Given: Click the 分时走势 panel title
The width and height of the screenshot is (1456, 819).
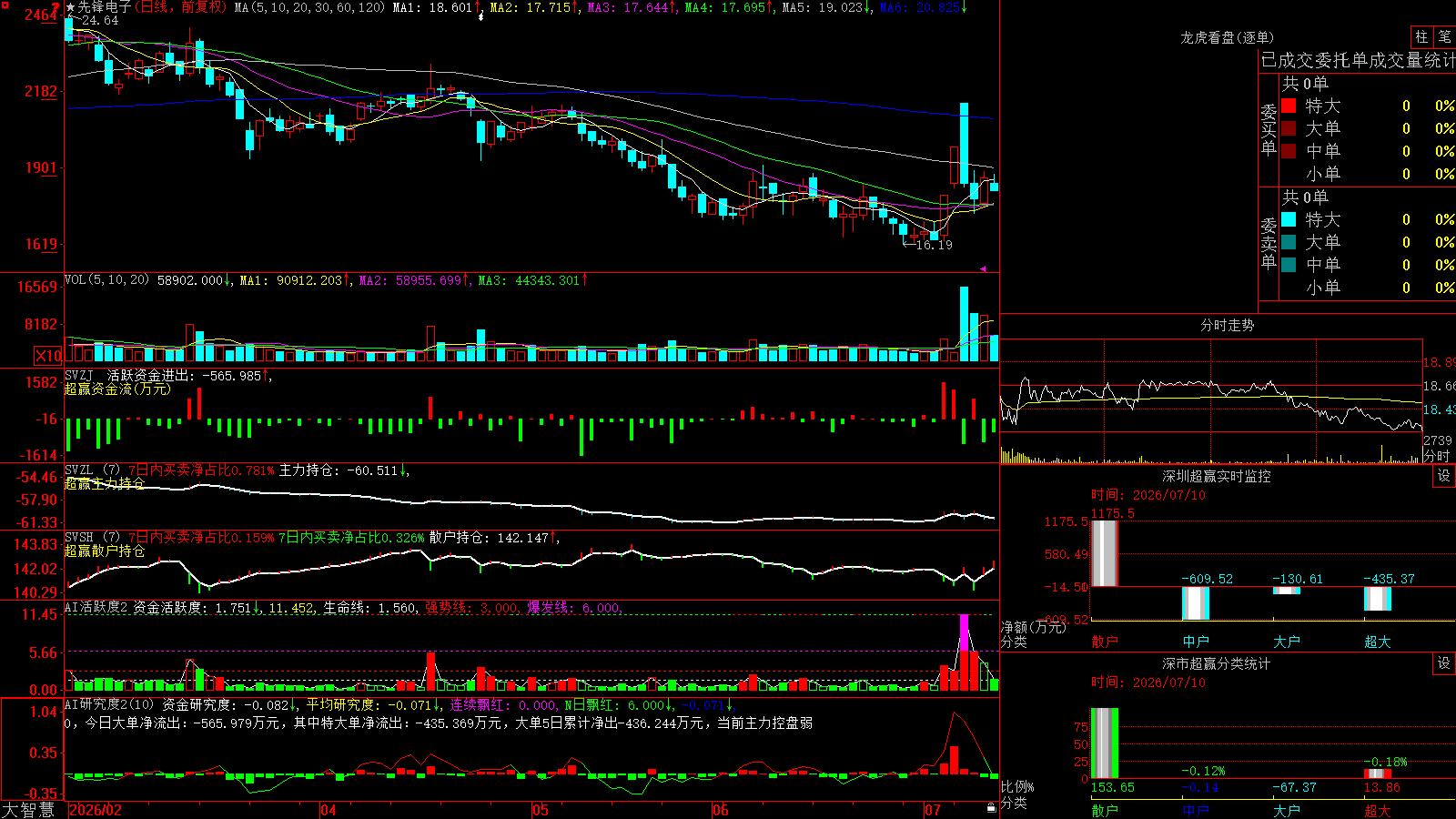Looking at the screenshot, I should coord(1227,325).
